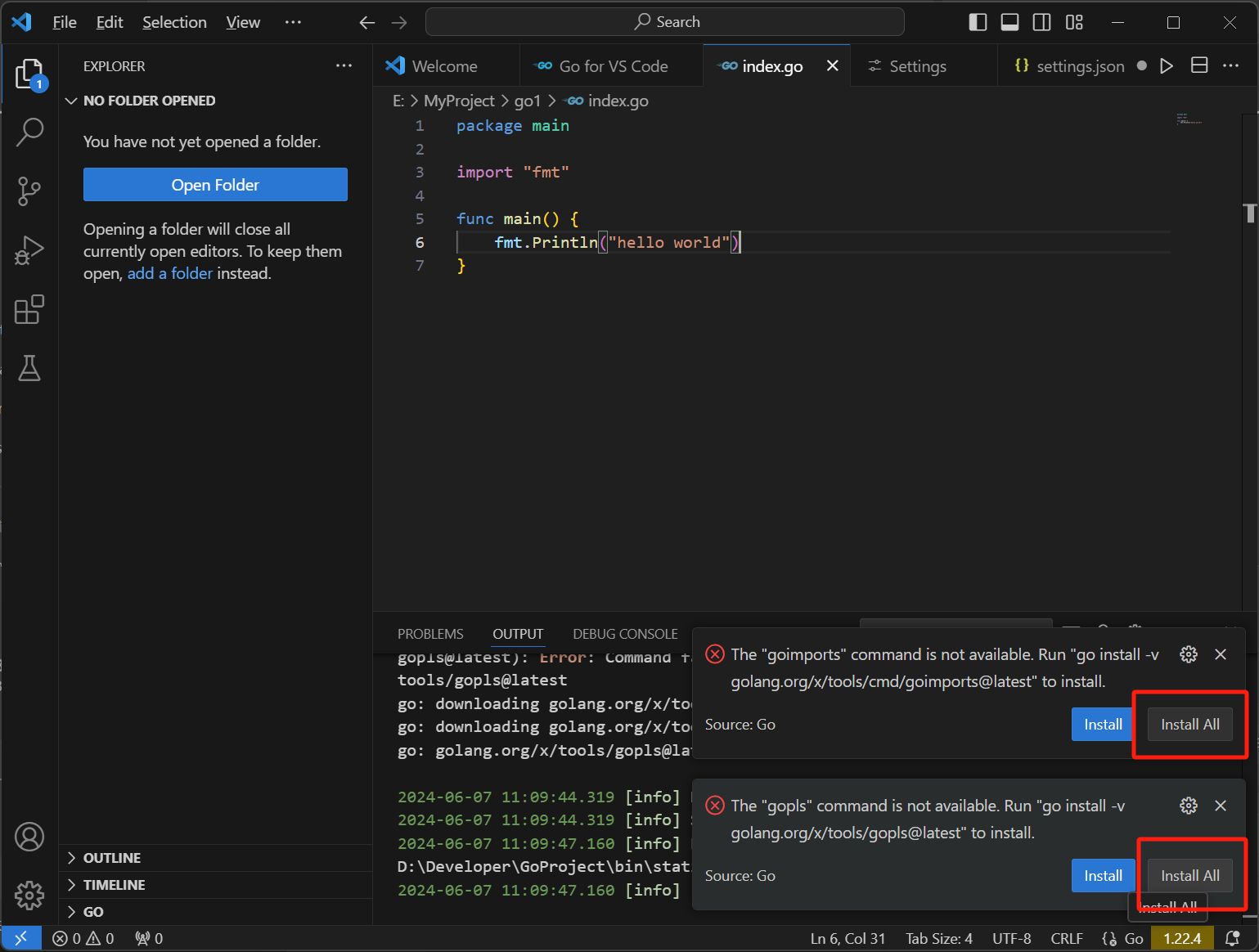Open the Accounts menu icon
This screenshot has width=1259, height=952.
point(29,837)
